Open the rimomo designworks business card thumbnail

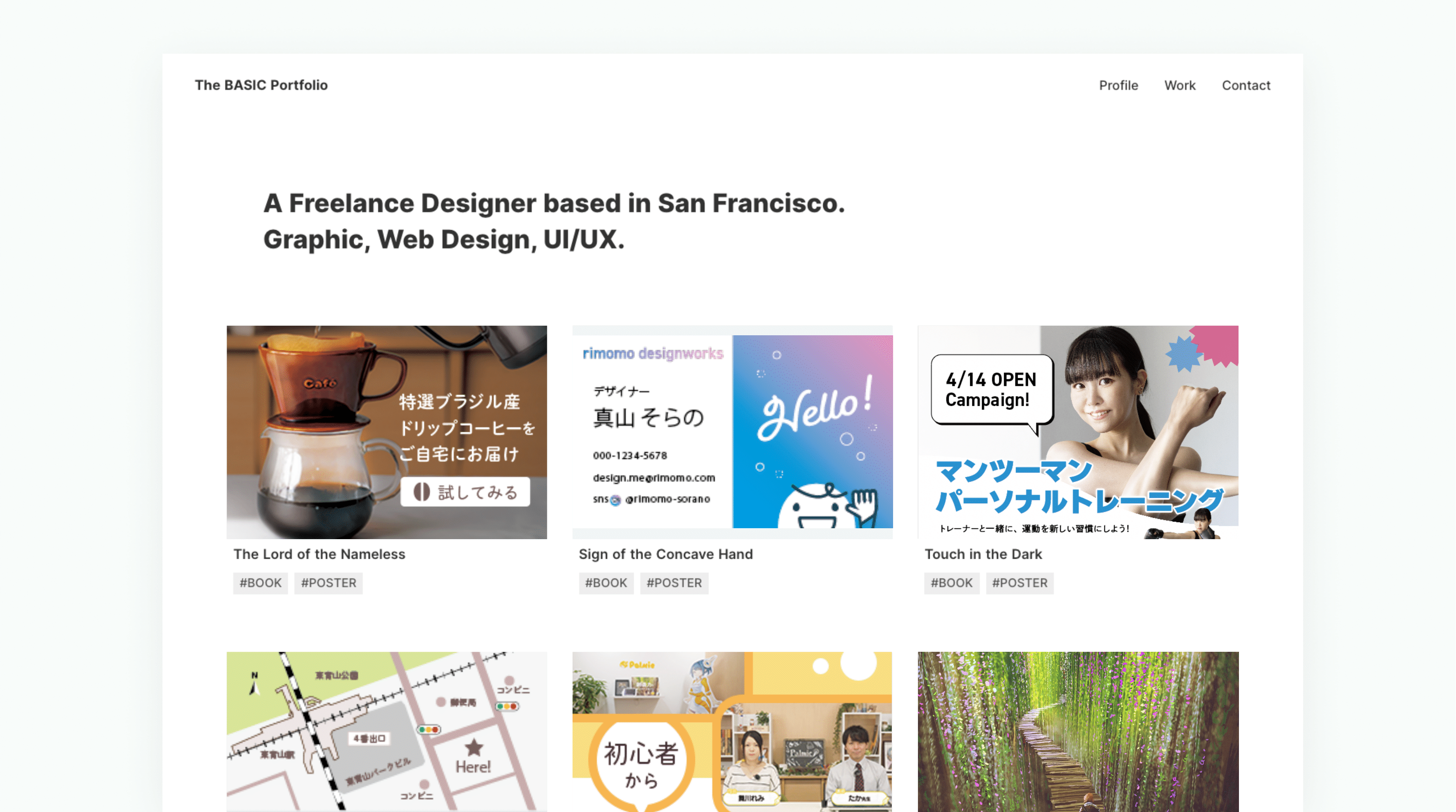pos(732,432)
